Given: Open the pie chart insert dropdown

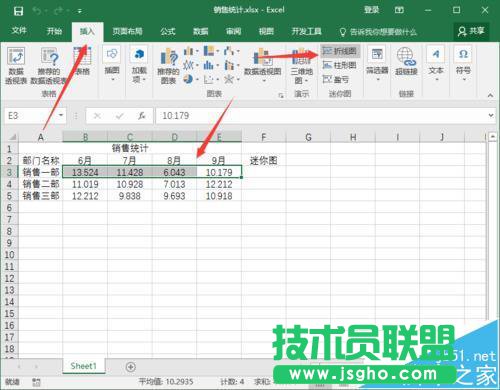Looking at the screenshot, I should pos(191,79).
